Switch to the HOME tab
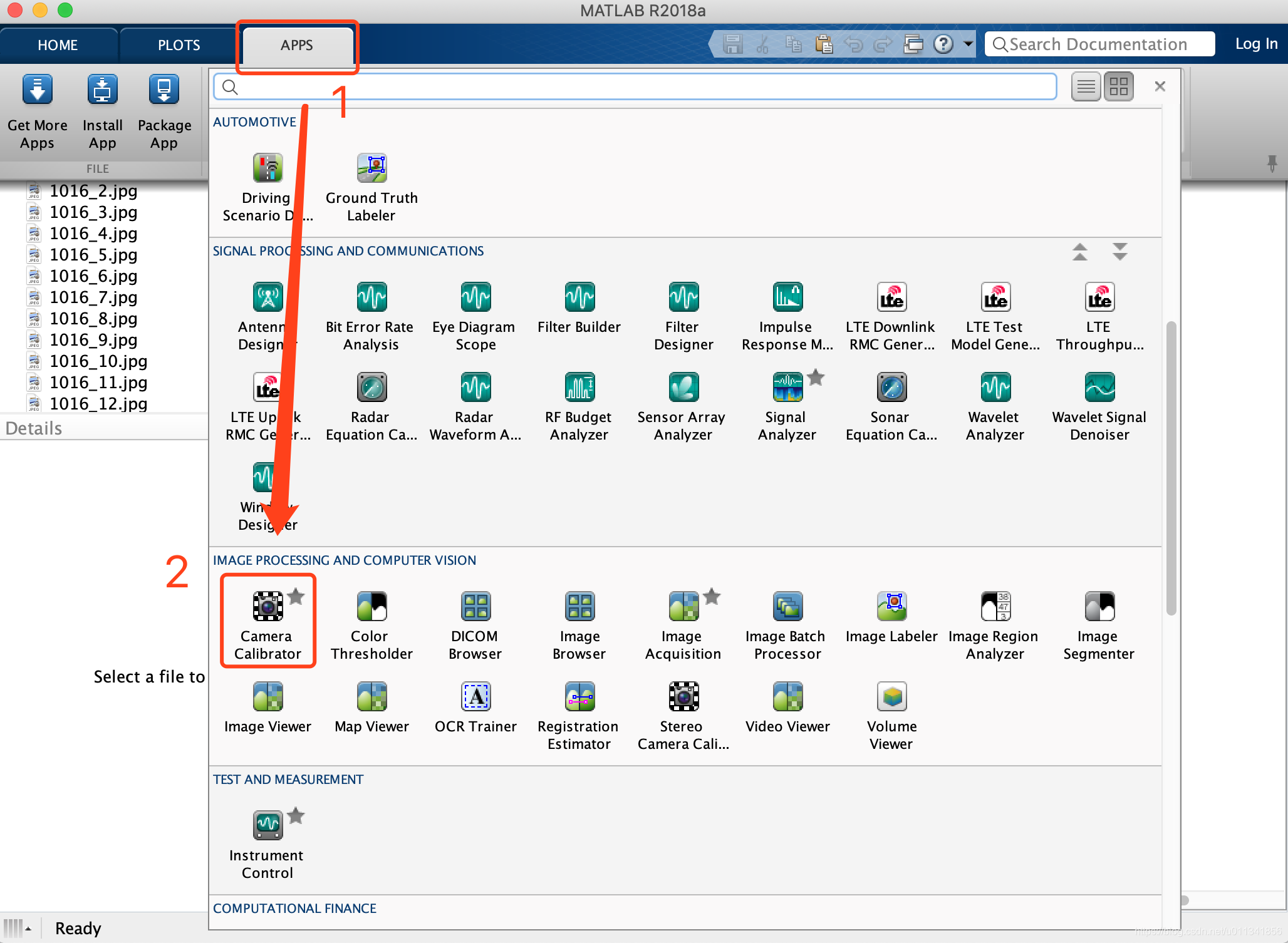The height and width of the screenshot is (943, 1288). (x=58, y=45)
